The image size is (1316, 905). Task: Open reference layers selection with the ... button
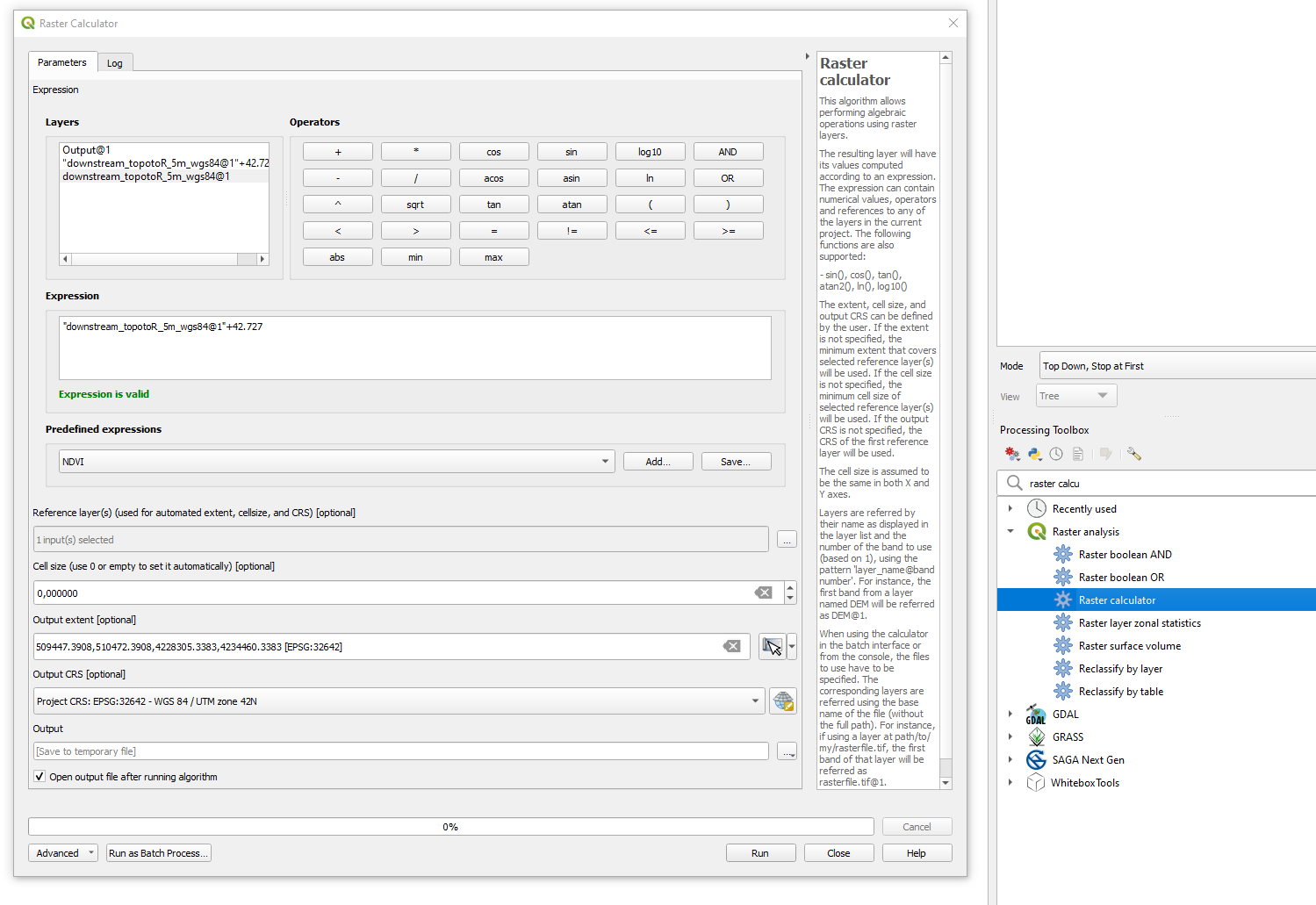(x=787, y=539)
